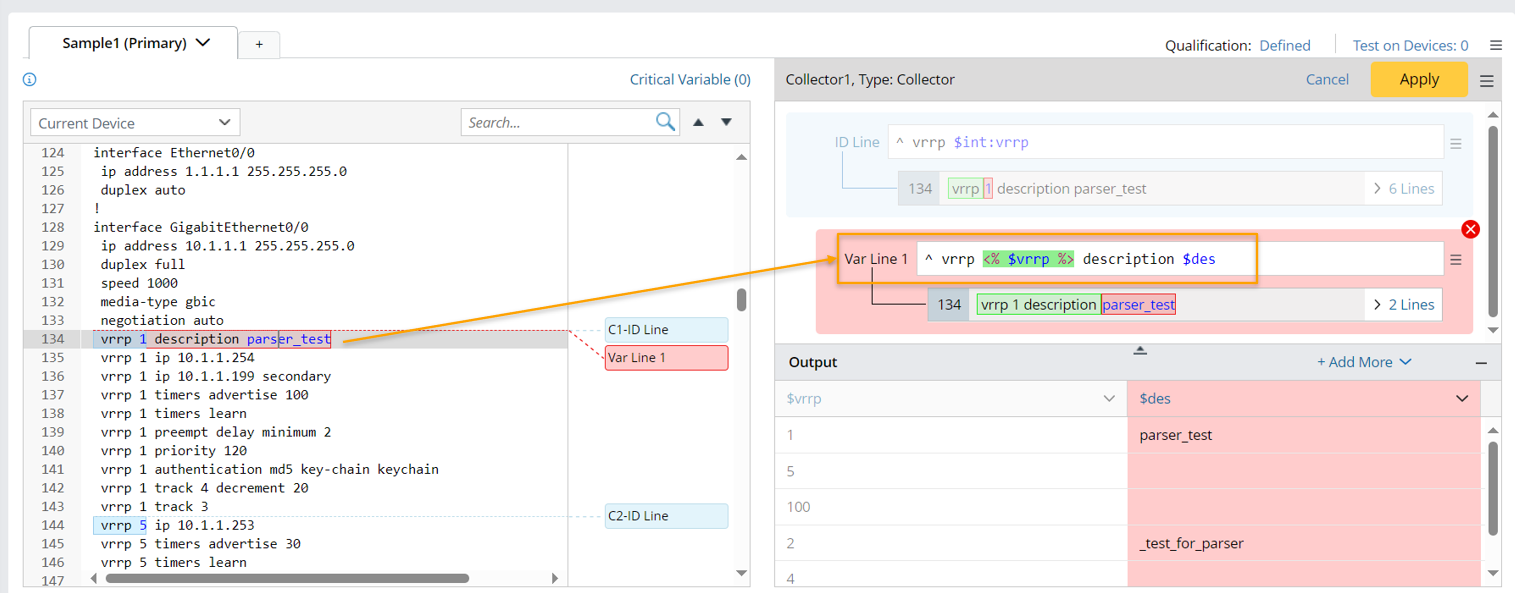Click the search magnifier icon

tap(665, 122)
